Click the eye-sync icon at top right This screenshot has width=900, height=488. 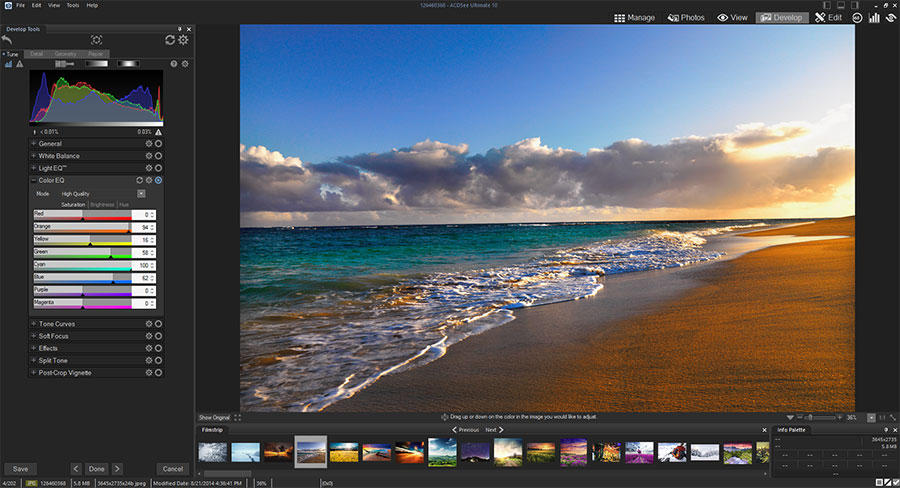coord(891,18)
